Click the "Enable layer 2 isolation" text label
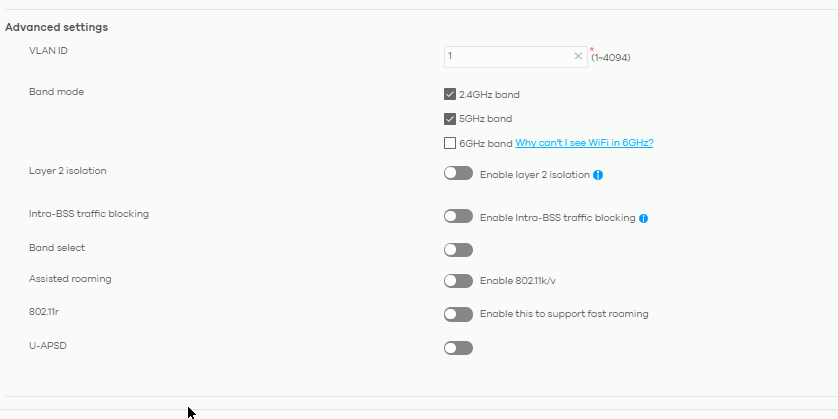 (534, 175)
